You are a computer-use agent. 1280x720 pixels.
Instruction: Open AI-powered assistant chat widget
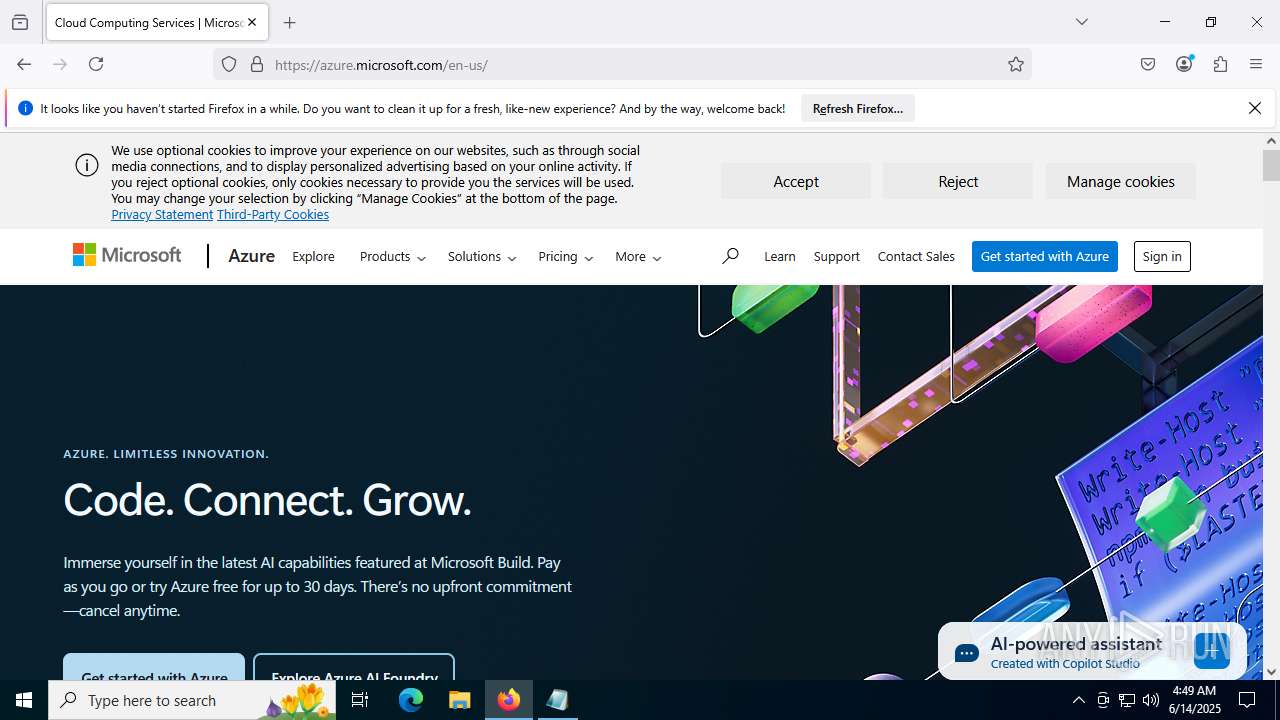[x=1092, y=651]
